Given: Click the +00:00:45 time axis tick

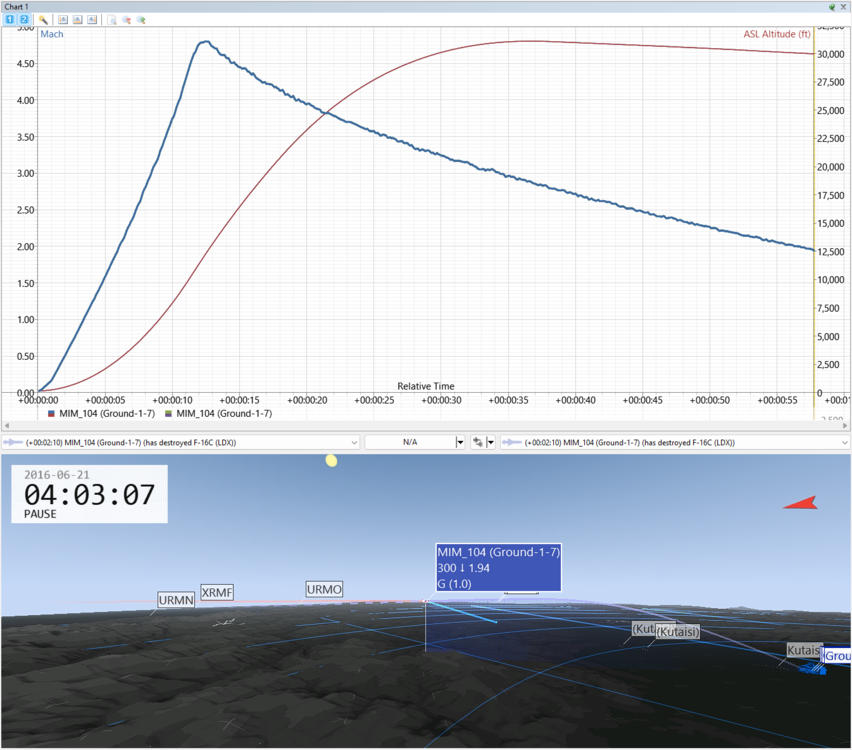Looking at the screenshot, I should point(642,401).
